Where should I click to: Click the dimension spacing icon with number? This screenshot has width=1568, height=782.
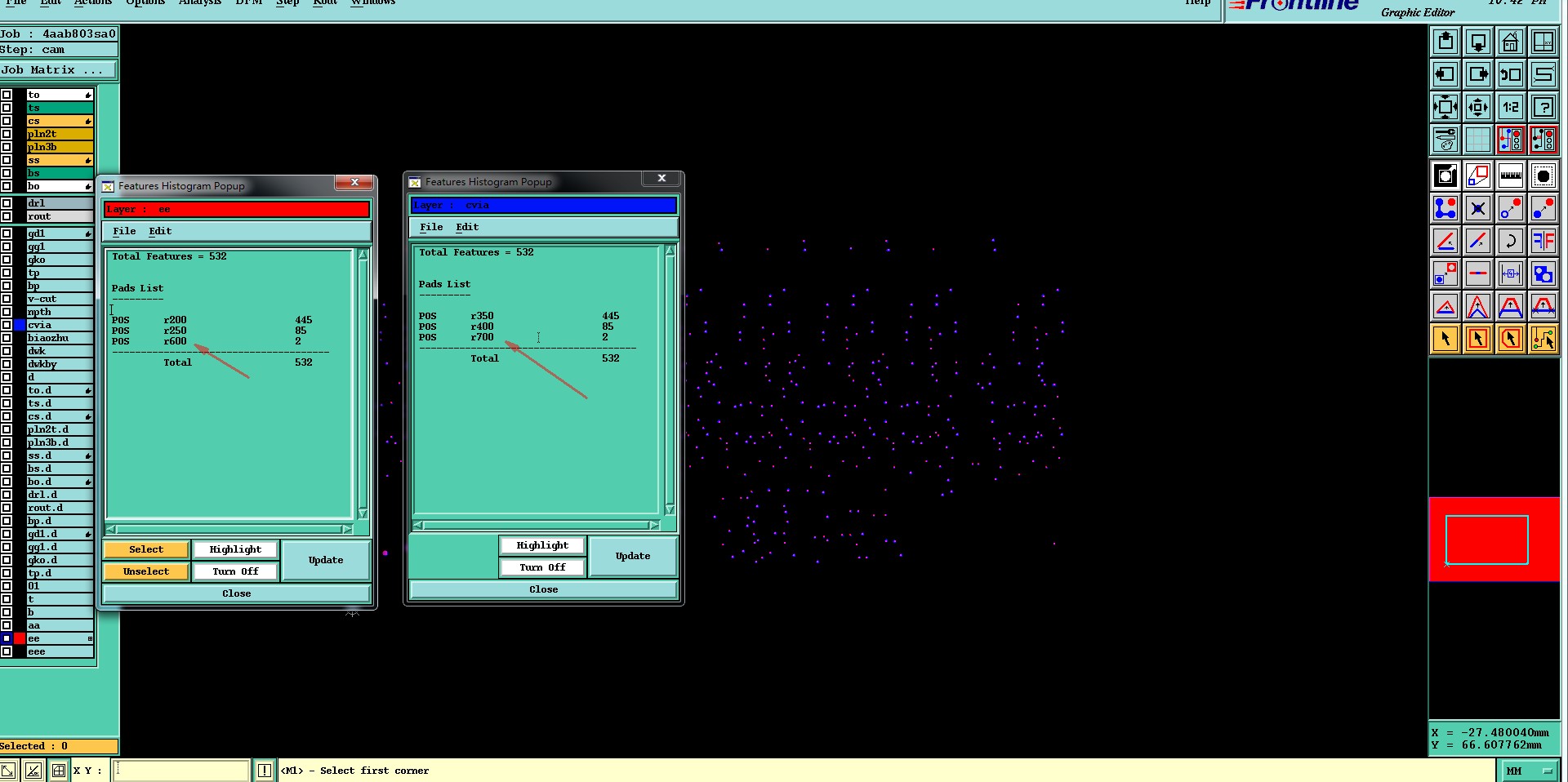click(1511, 273)
